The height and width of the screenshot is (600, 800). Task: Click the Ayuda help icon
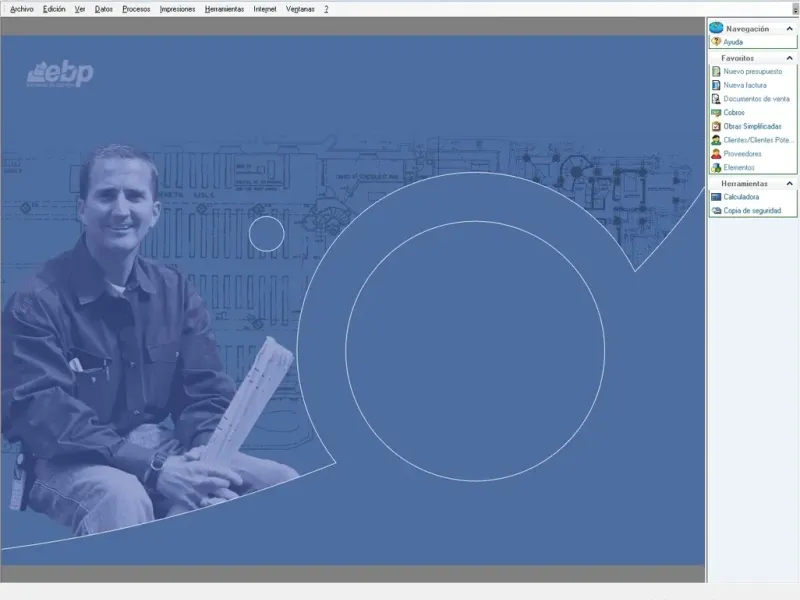pyautogui.click(x=716, y=42)
